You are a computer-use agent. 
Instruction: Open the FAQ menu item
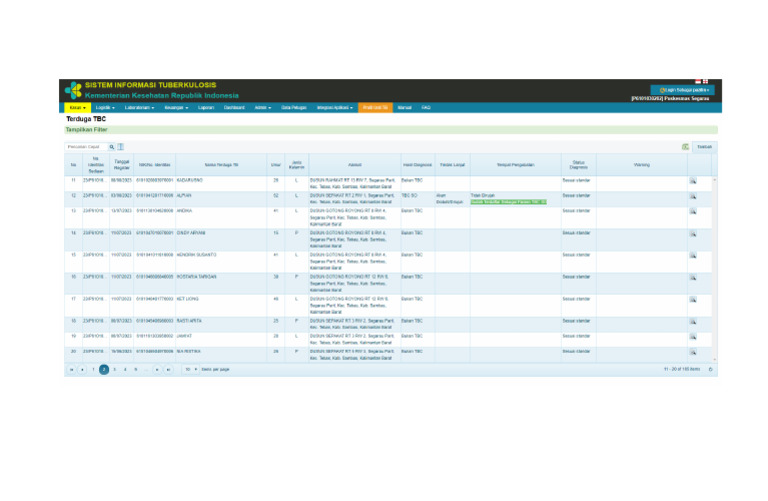tap(426, 108)
